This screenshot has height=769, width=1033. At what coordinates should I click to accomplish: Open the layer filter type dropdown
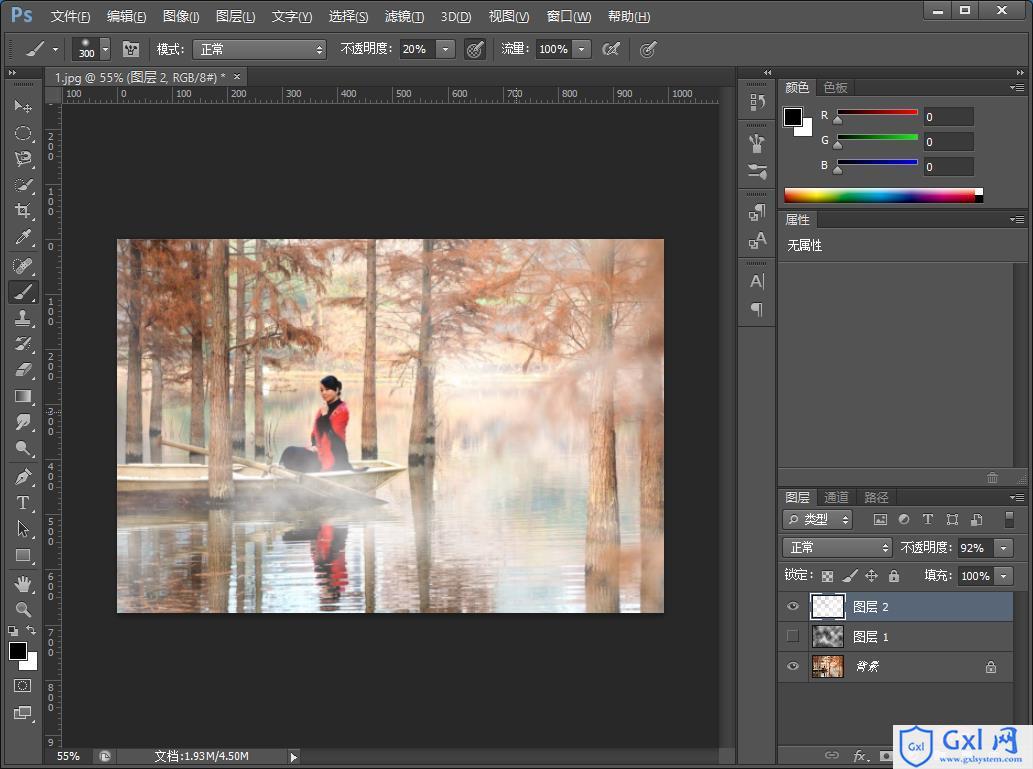click(x=817, y=519)
